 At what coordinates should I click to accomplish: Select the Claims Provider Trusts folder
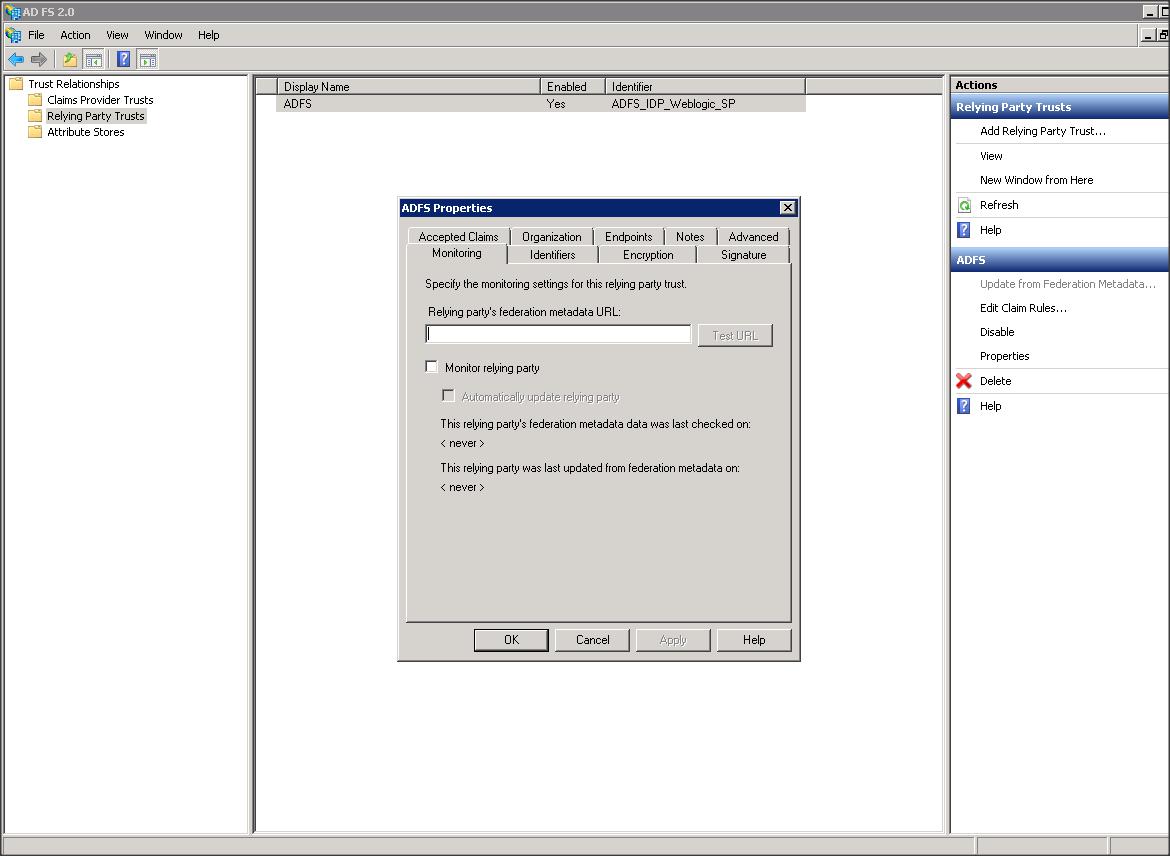pos(99,100)
